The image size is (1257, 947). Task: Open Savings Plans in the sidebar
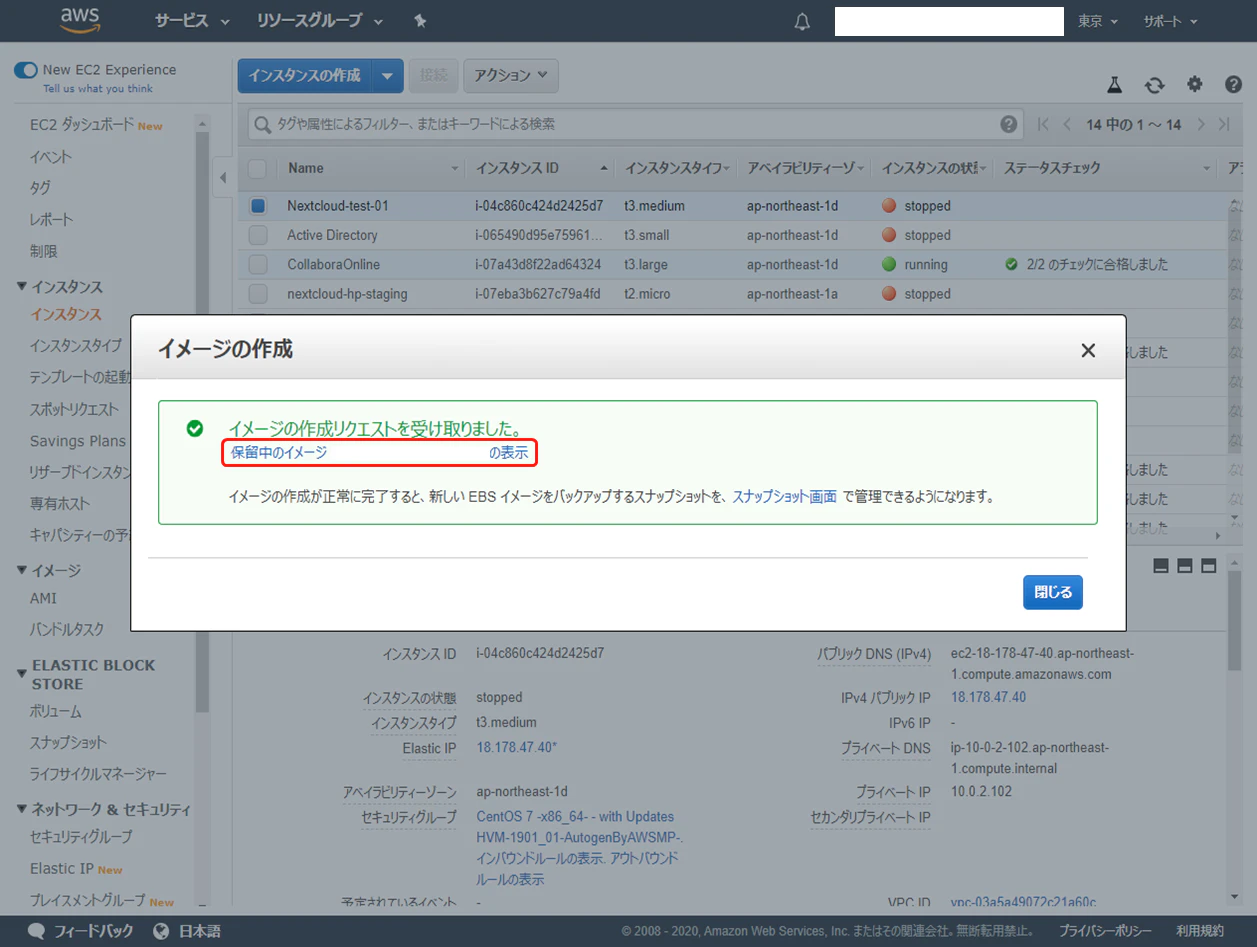pos(78,441)
